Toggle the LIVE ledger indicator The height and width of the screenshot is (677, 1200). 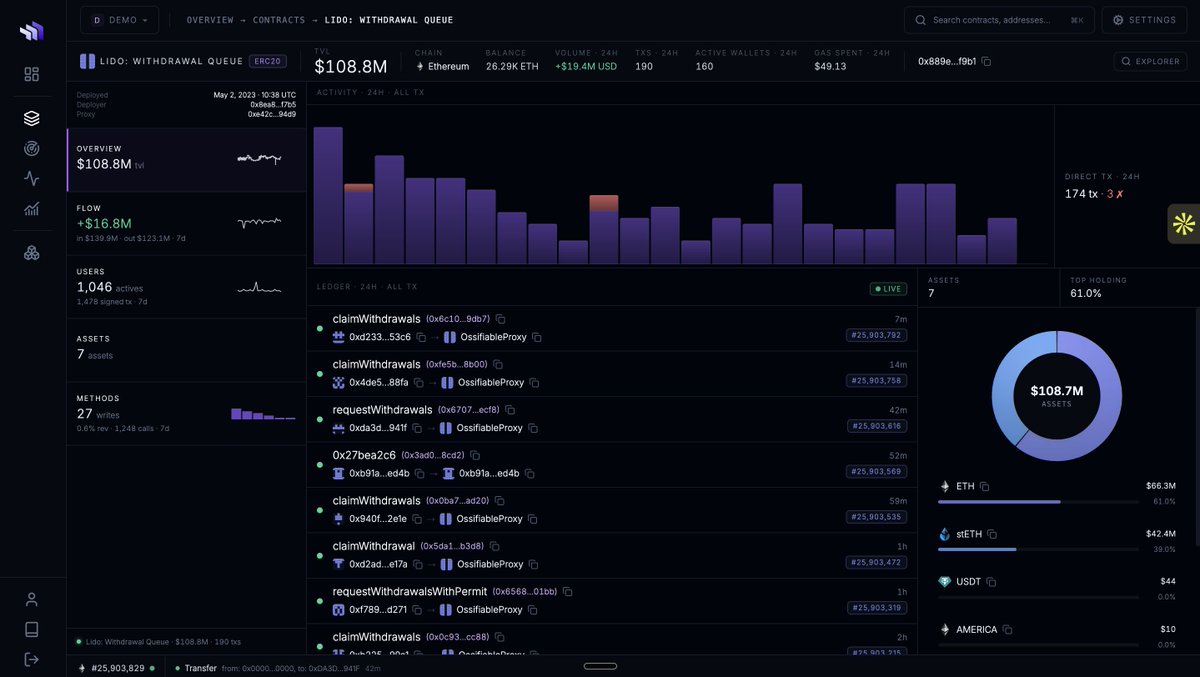click(888, 289)
